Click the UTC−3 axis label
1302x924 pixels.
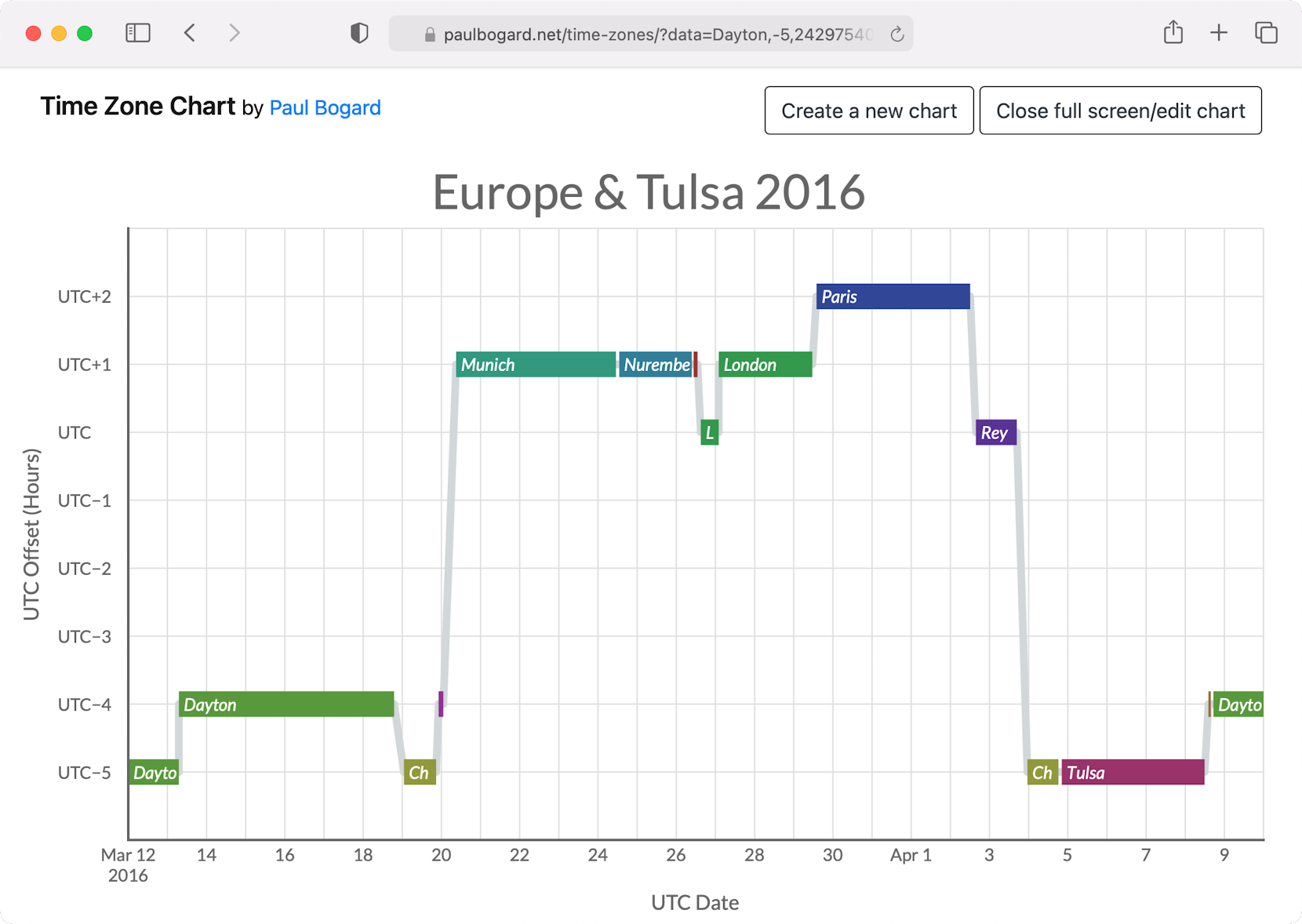pos(85,636)
